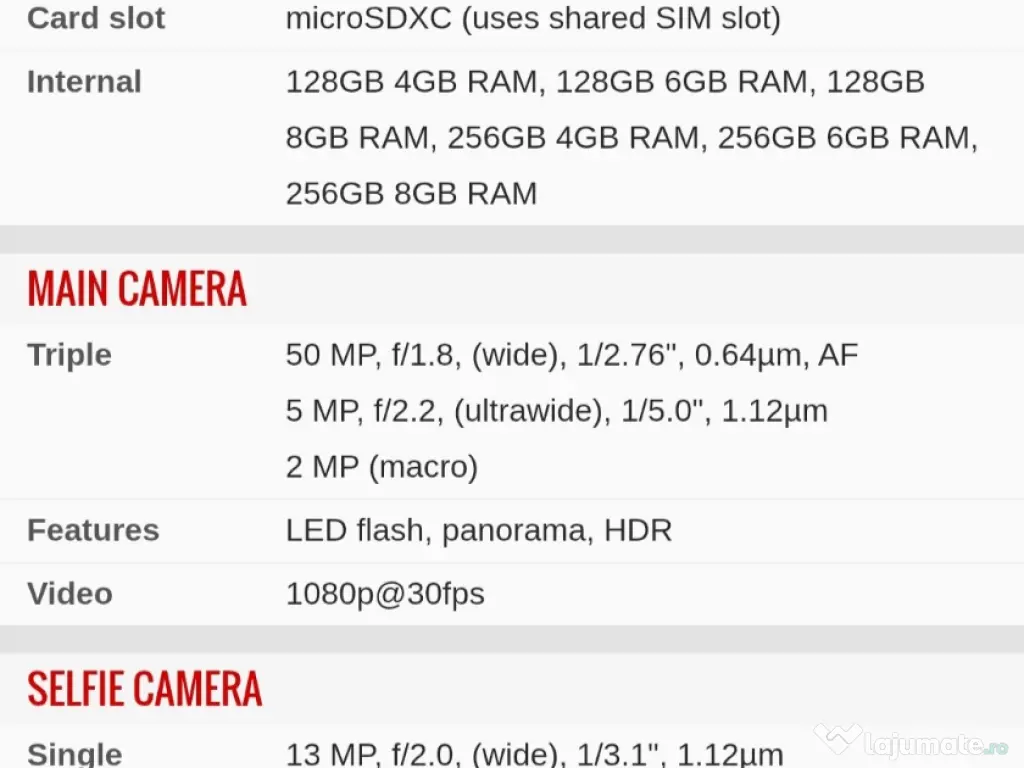This screenshot has height=768, width=1024.
Task: Click the 256GB 8GB RAM storage line
Action: click(x=411, y=193)
